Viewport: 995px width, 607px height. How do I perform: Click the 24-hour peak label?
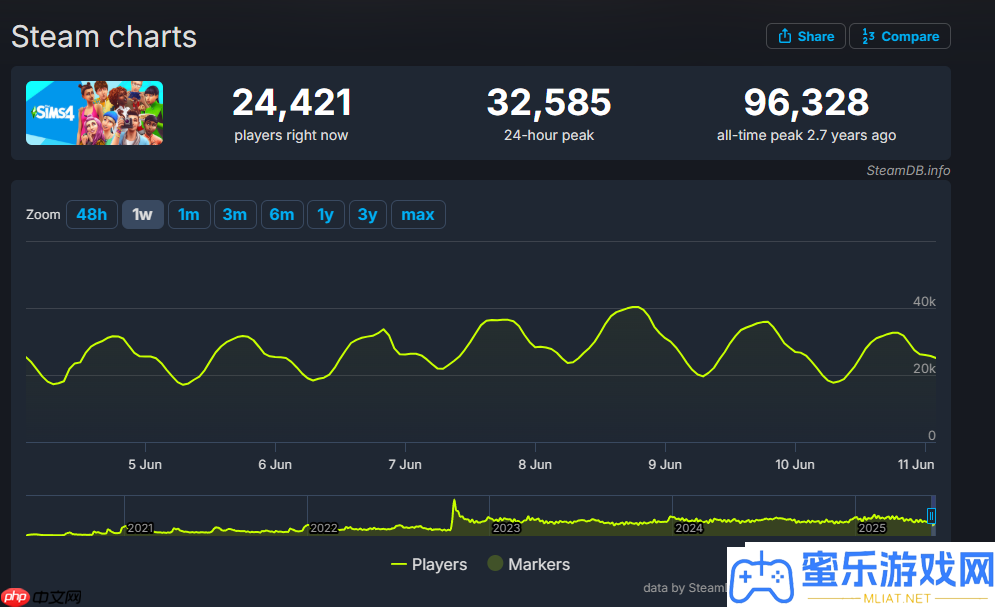(x=549, y=135)
